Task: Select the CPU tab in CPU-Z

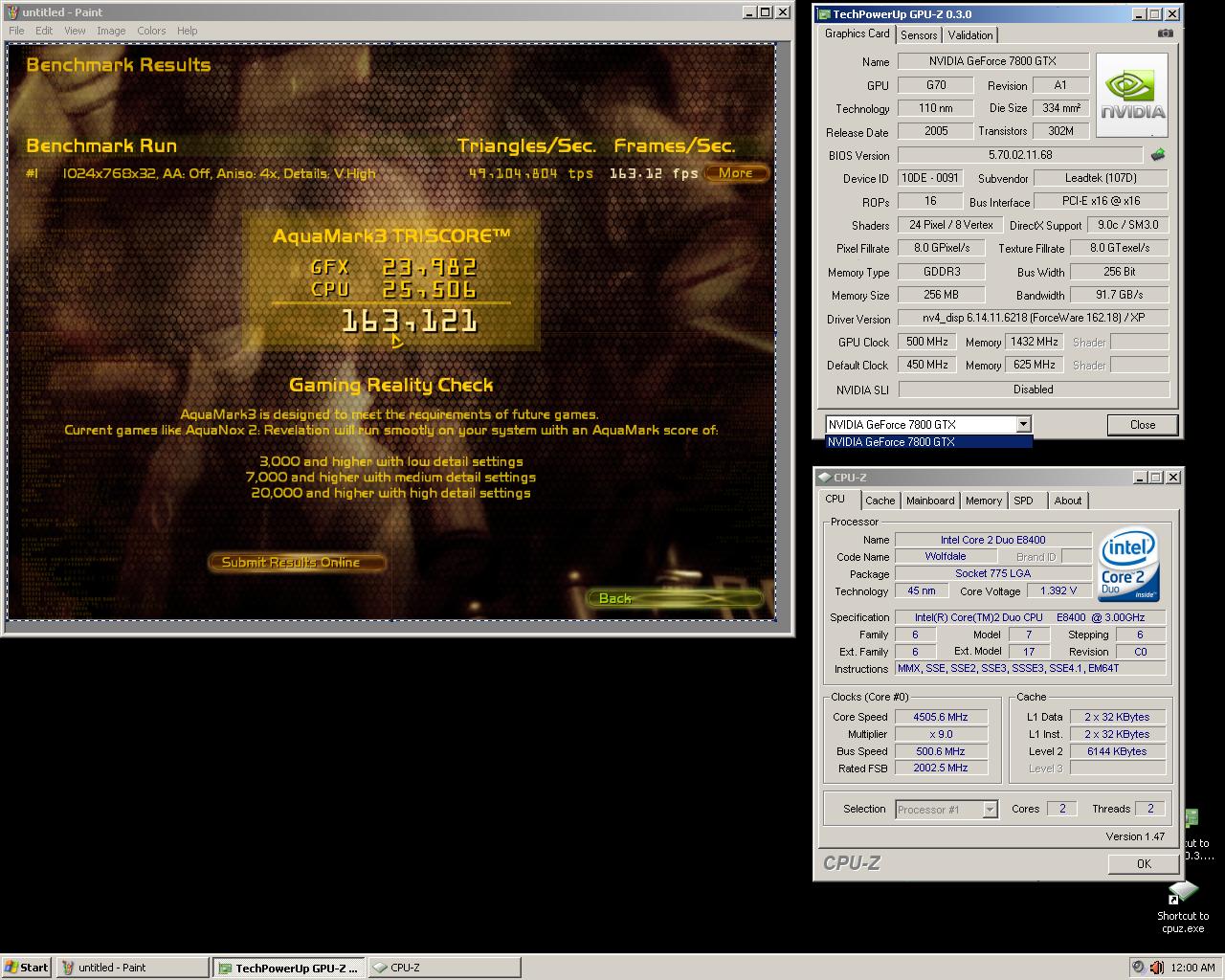Action: pyautogui.click(x=835, y=499)
